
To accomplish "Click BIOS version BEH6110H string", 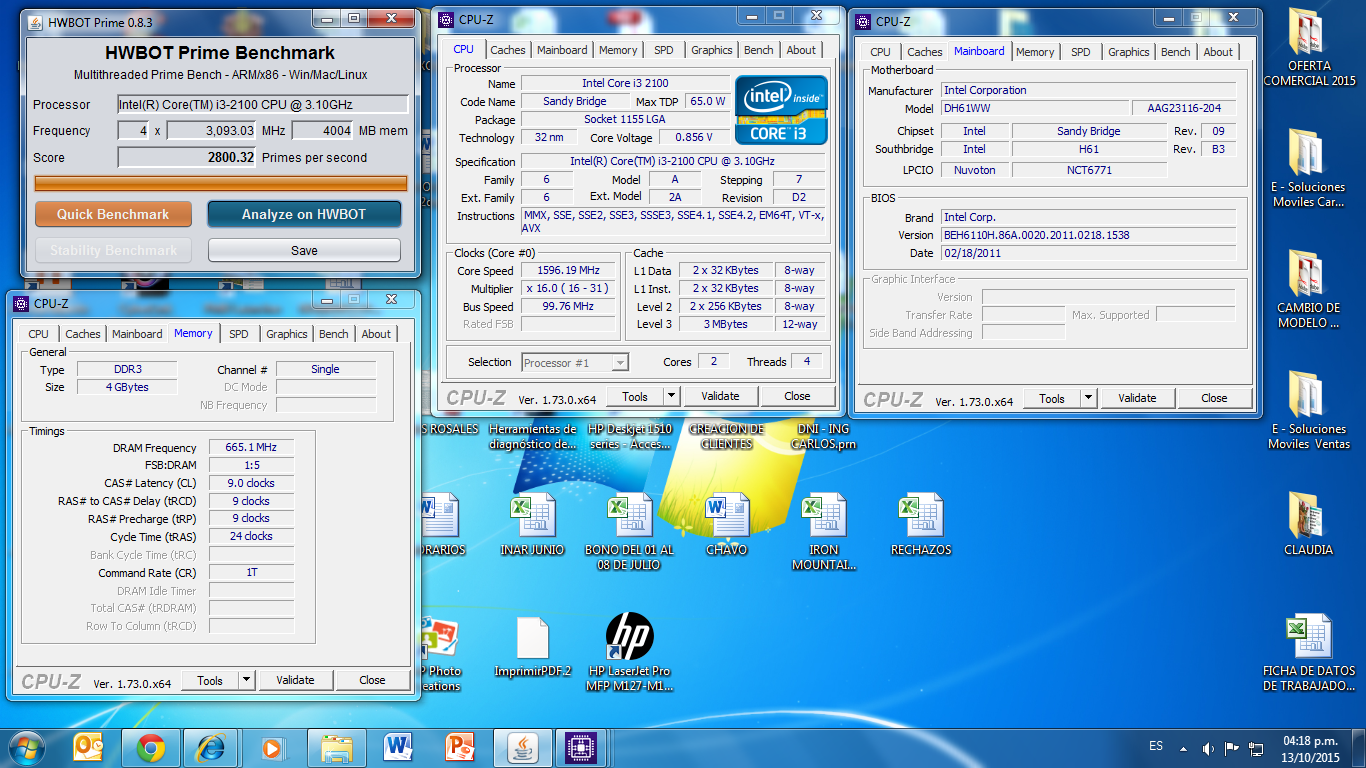I will 1088,235.
